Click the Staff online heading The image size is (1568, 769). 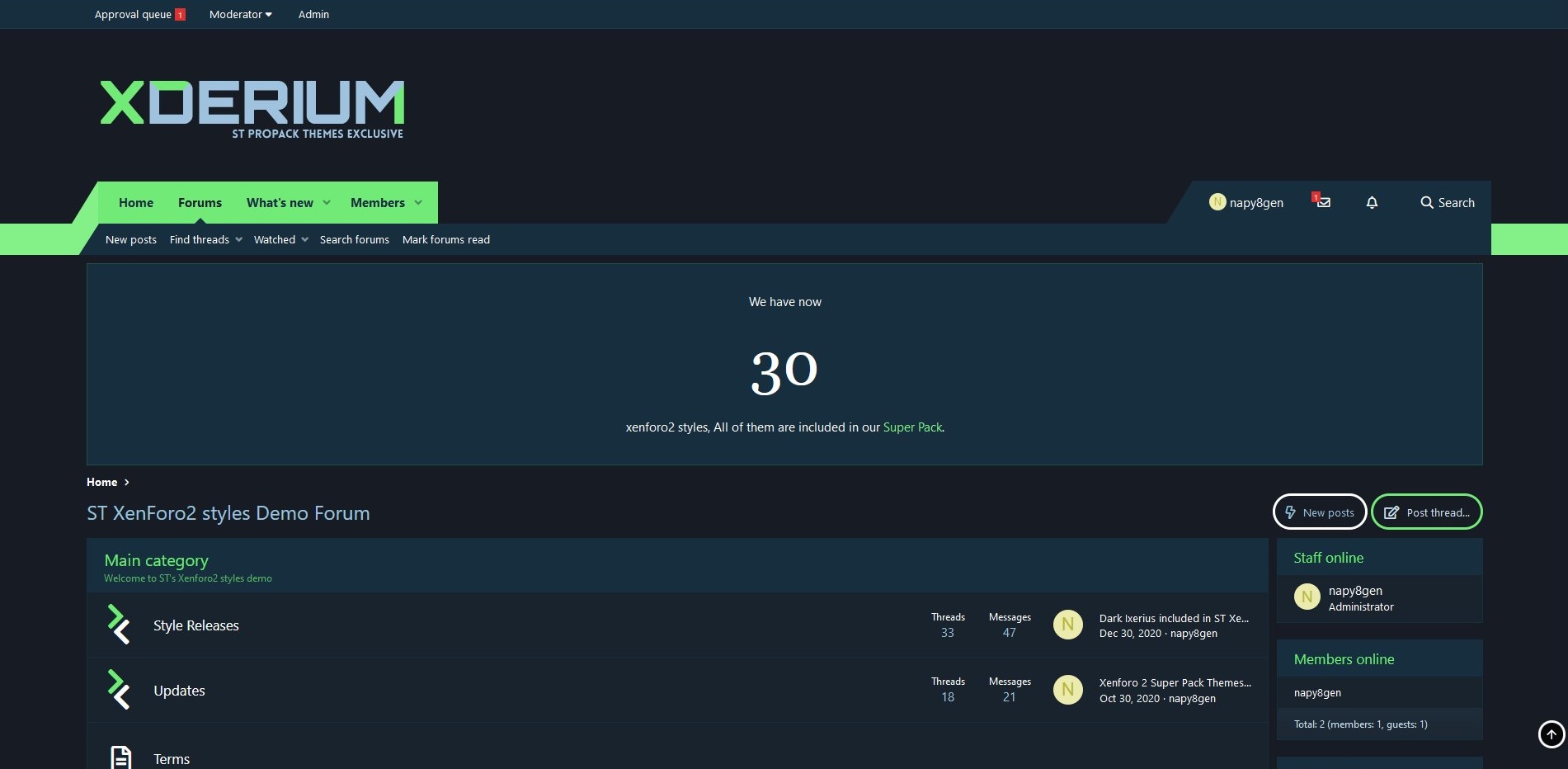[x=1329, y=558]
